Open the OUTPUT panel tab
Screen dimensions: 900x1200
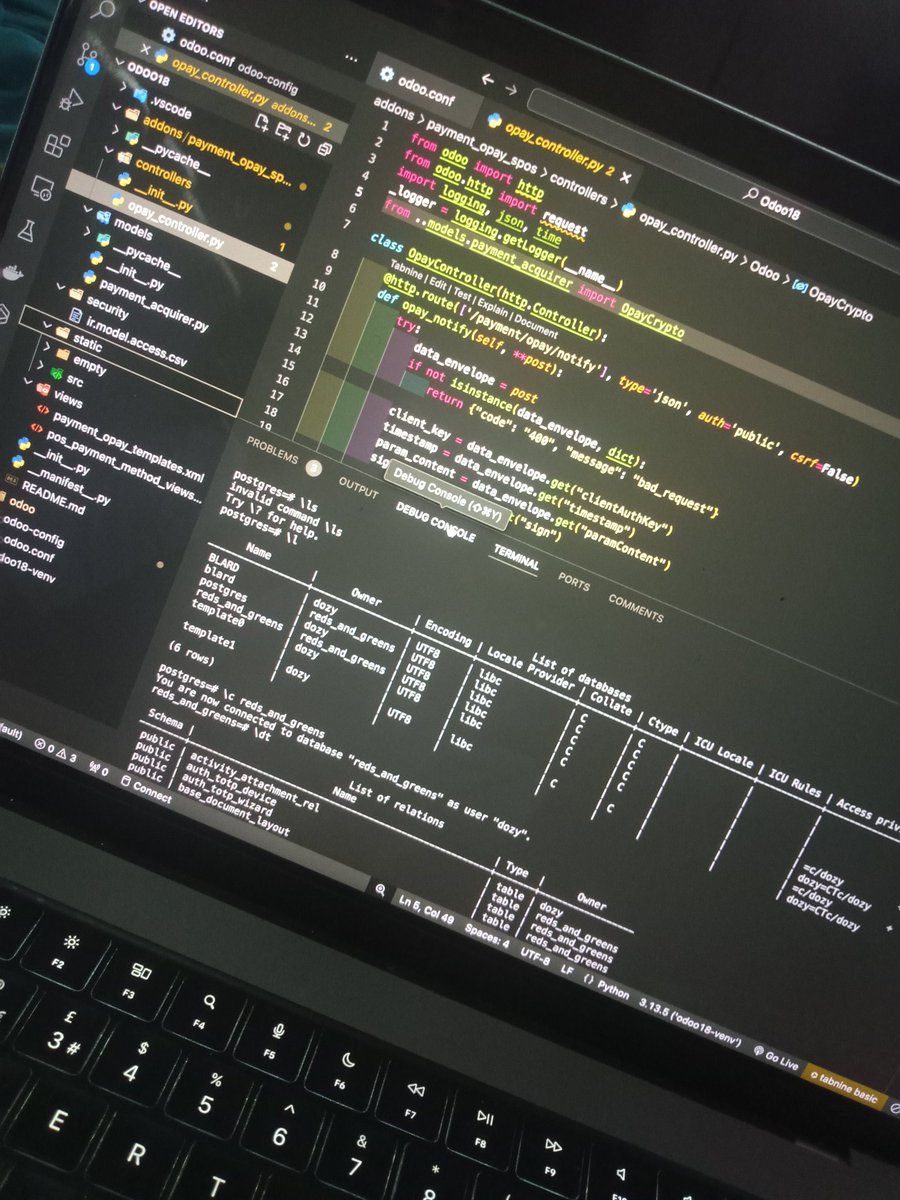click(358, 487)
